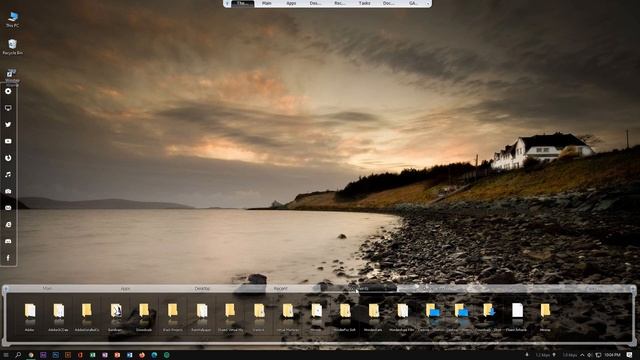640x360 pixels.
Task: Select the Apps tab in top dock
Action: [291, 3]
